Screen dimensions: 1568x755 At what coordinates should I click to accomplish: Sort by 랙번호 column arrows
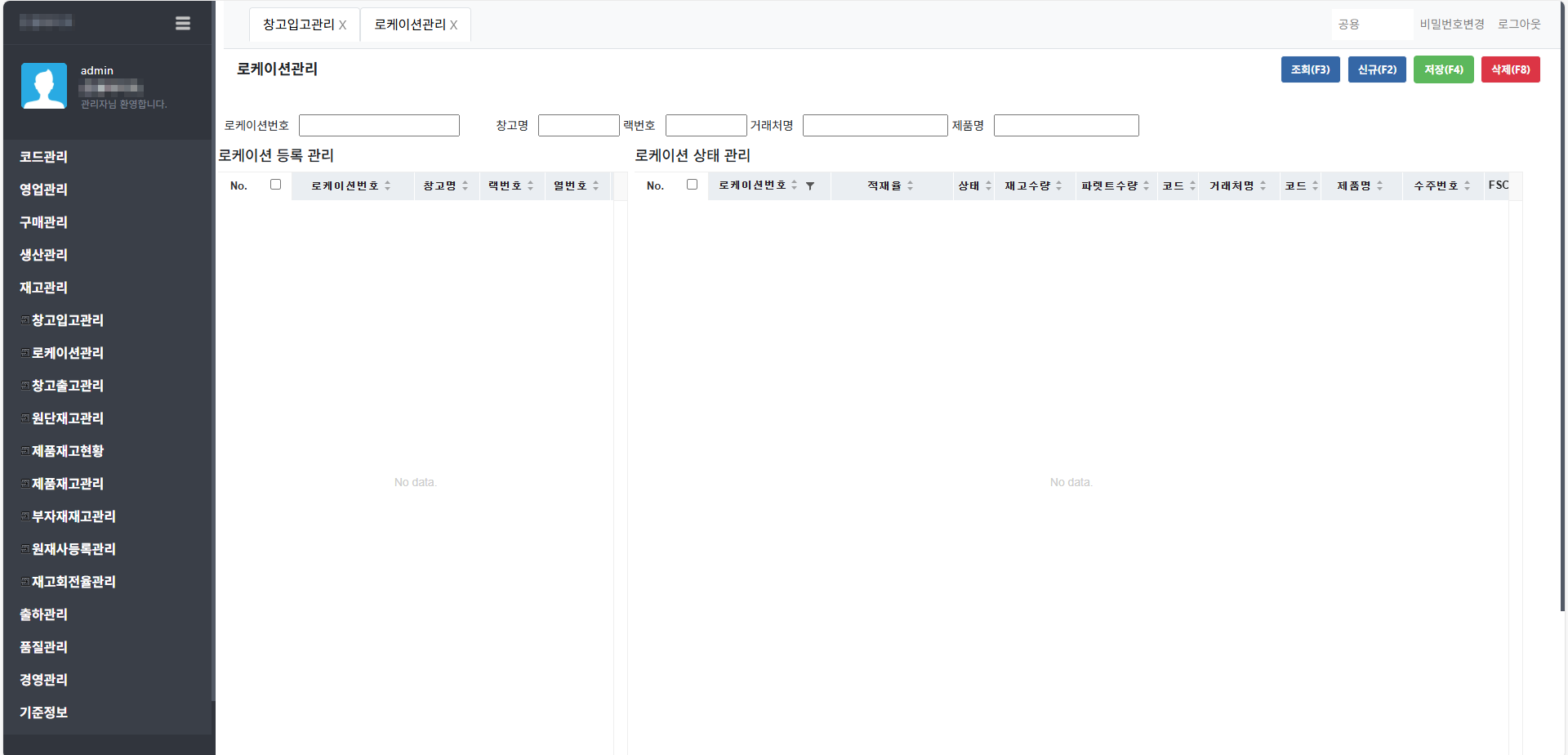pos(531,186)
